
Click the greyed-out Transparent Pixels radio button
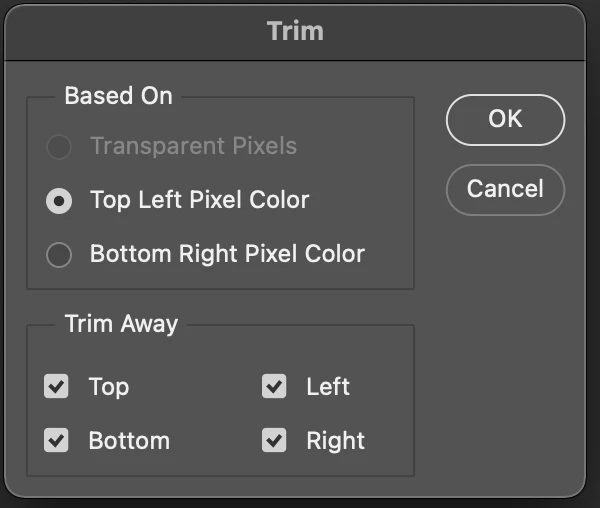(x=59, y=147)
